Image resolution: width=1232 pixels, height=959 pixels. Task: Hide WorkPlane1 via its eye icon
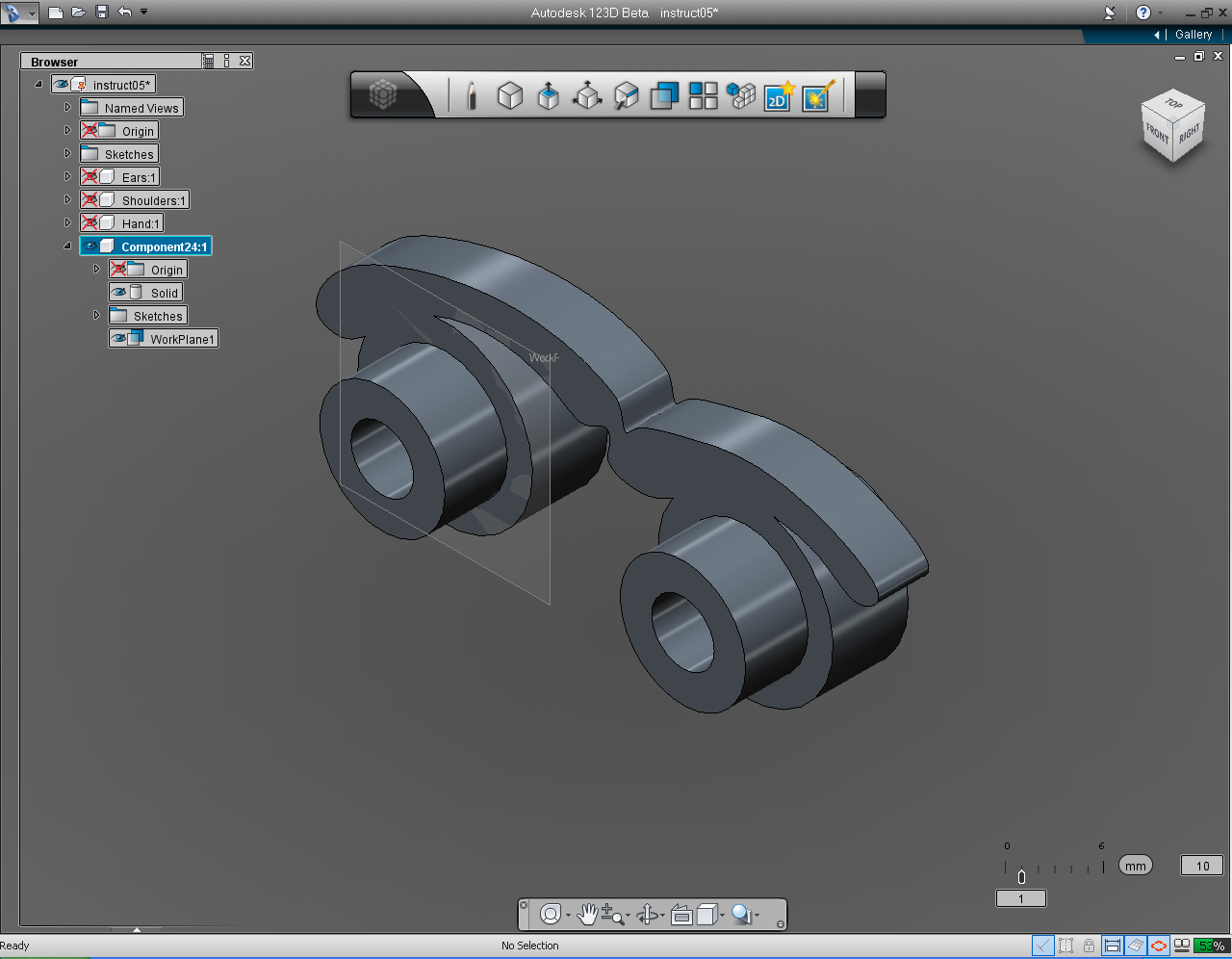click(119, 339)
